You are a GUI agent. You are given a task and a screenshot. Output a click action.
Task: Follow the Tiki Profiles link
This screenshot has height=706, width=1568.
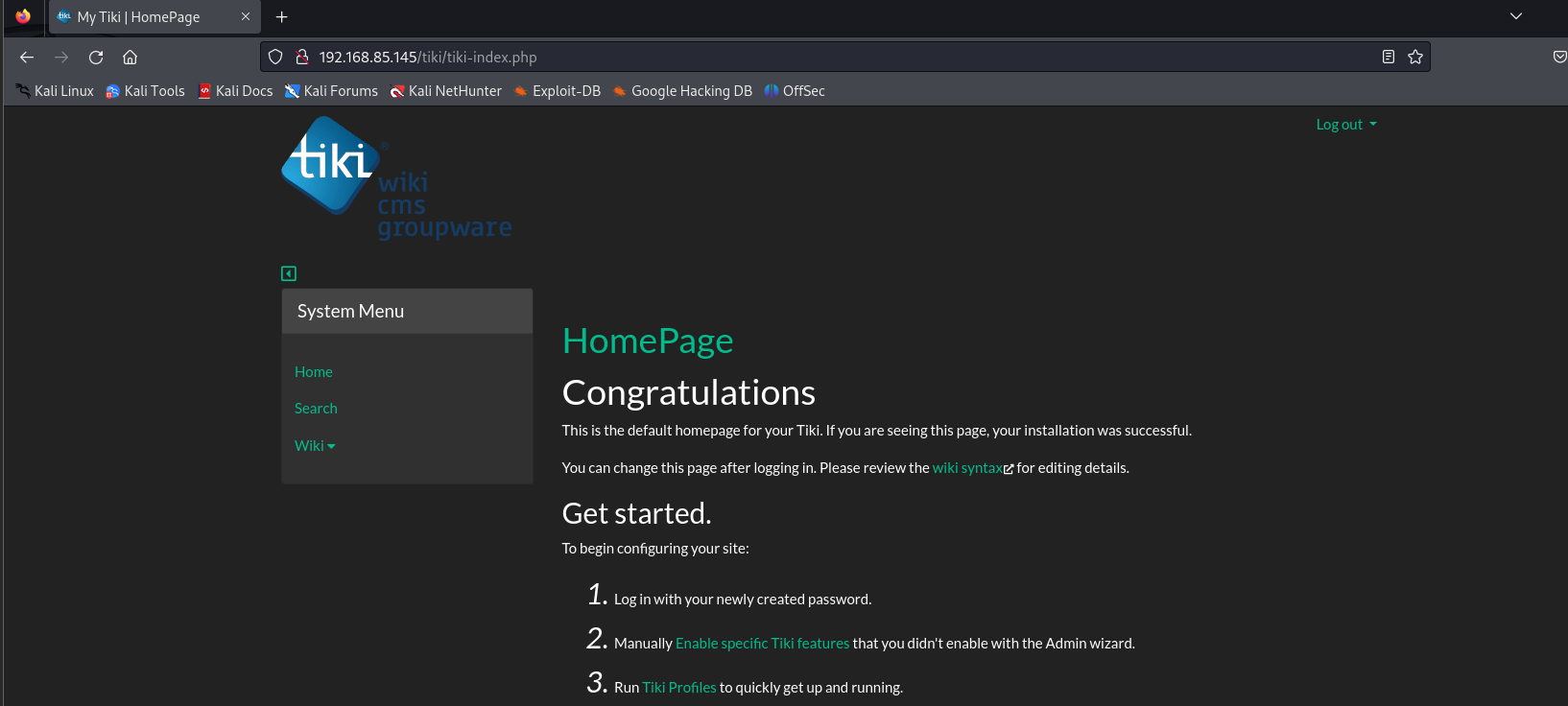pyautogui.click(x=678, y=688)
